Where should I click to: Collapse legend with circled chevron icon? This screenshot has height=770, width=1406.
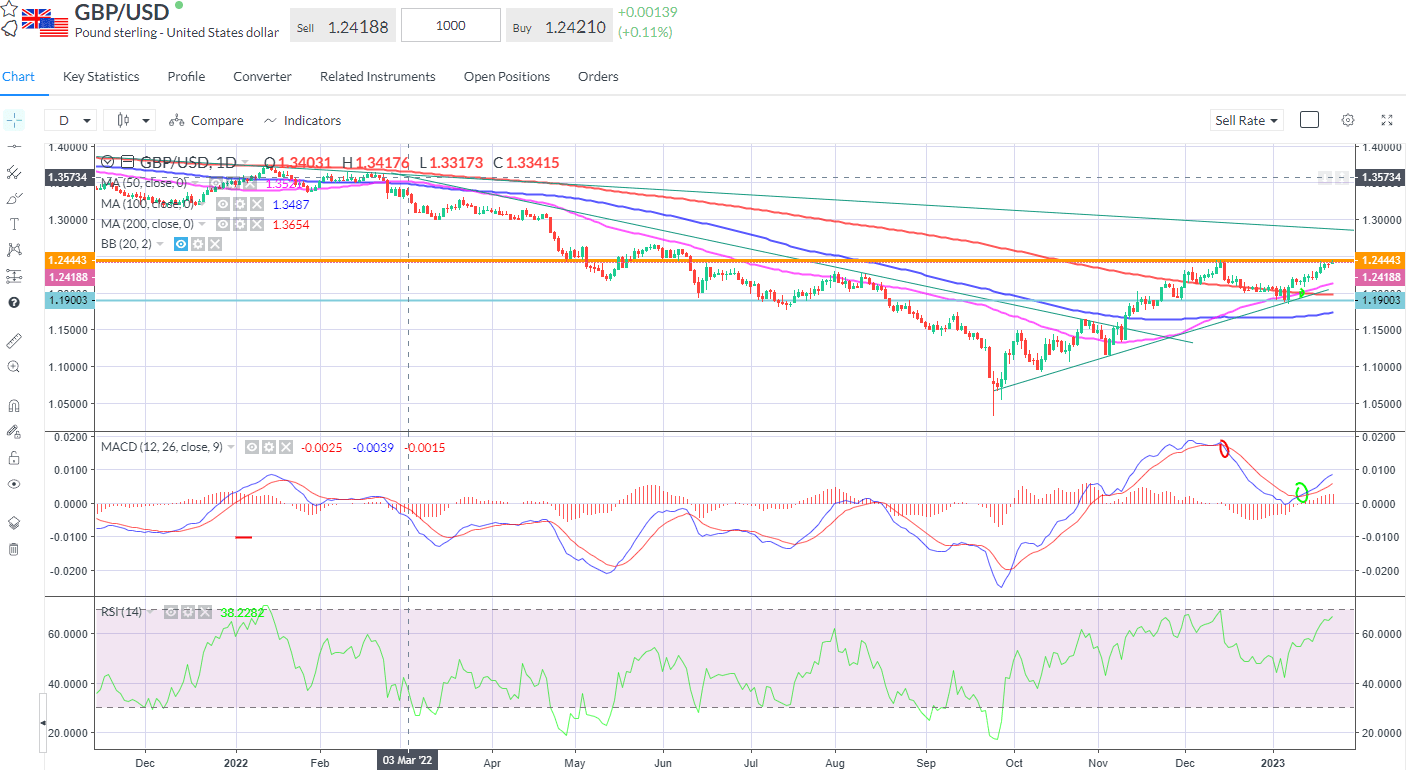107,161
